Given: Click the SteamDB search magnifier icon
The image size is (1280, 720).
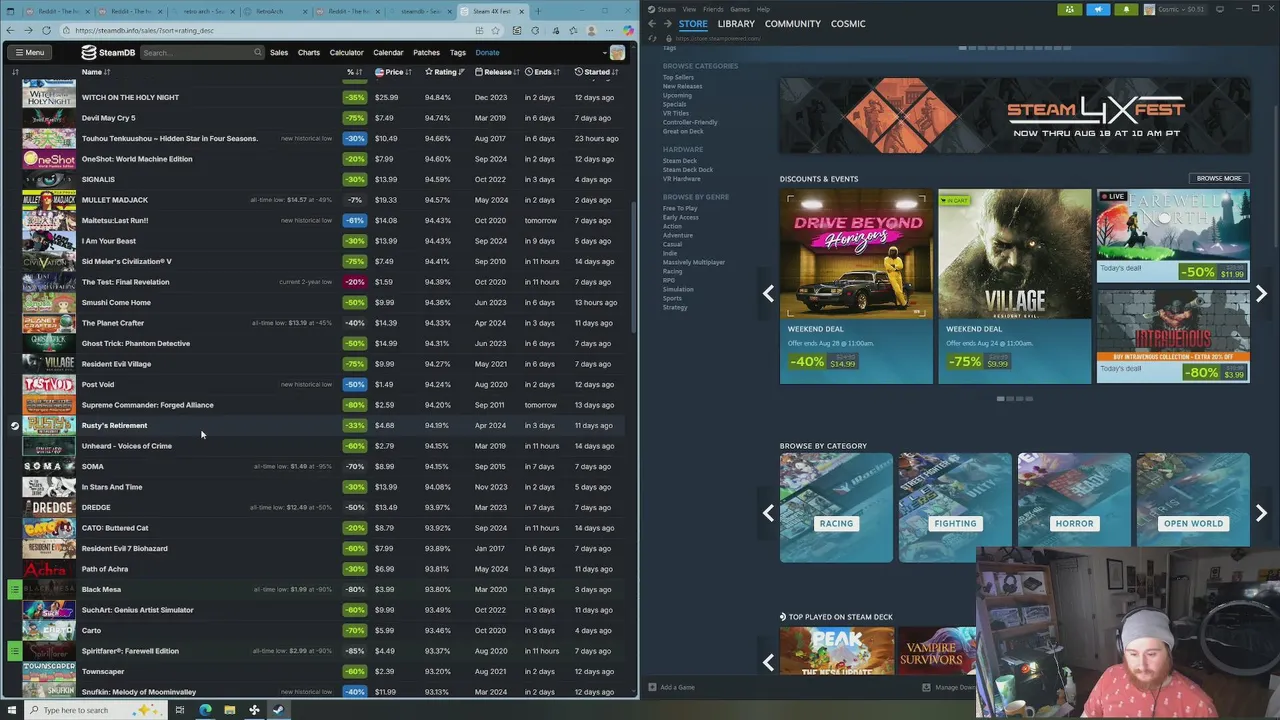Looking at the screenshot, I should 257,52.
